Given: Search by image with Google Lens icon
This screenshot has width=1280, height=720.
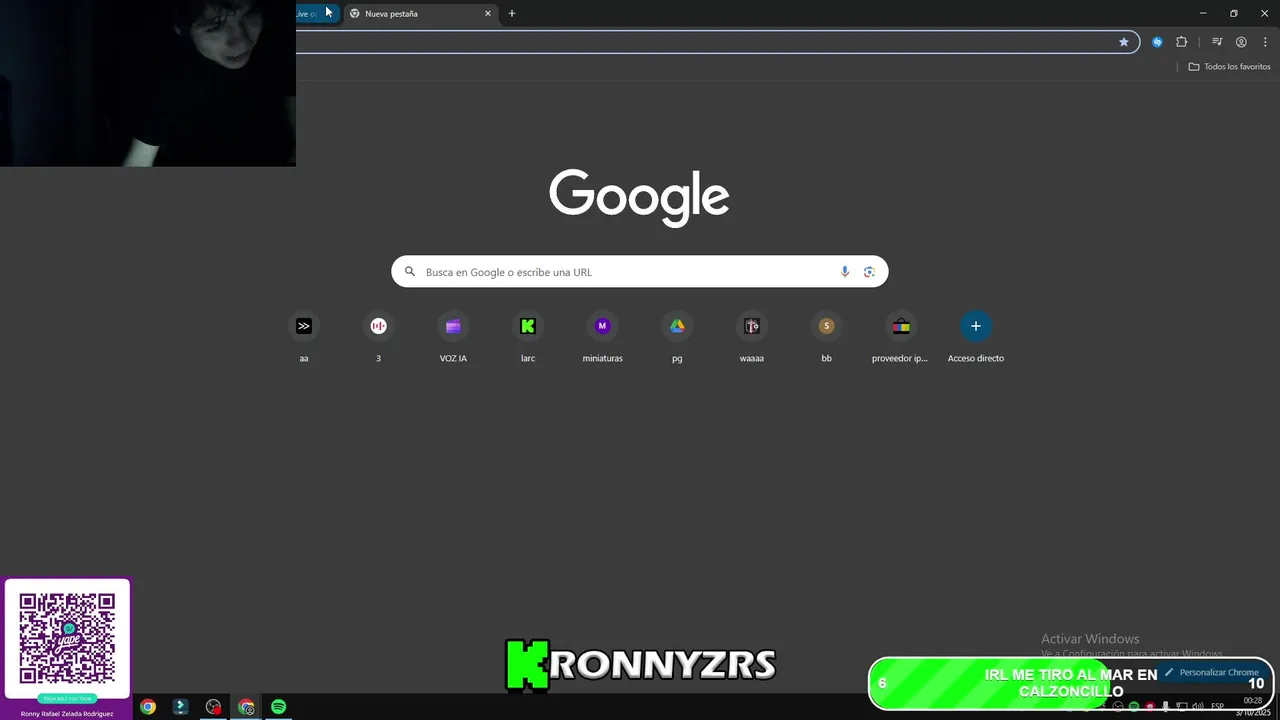Looking at the screenshot, I should coord(869,272).
